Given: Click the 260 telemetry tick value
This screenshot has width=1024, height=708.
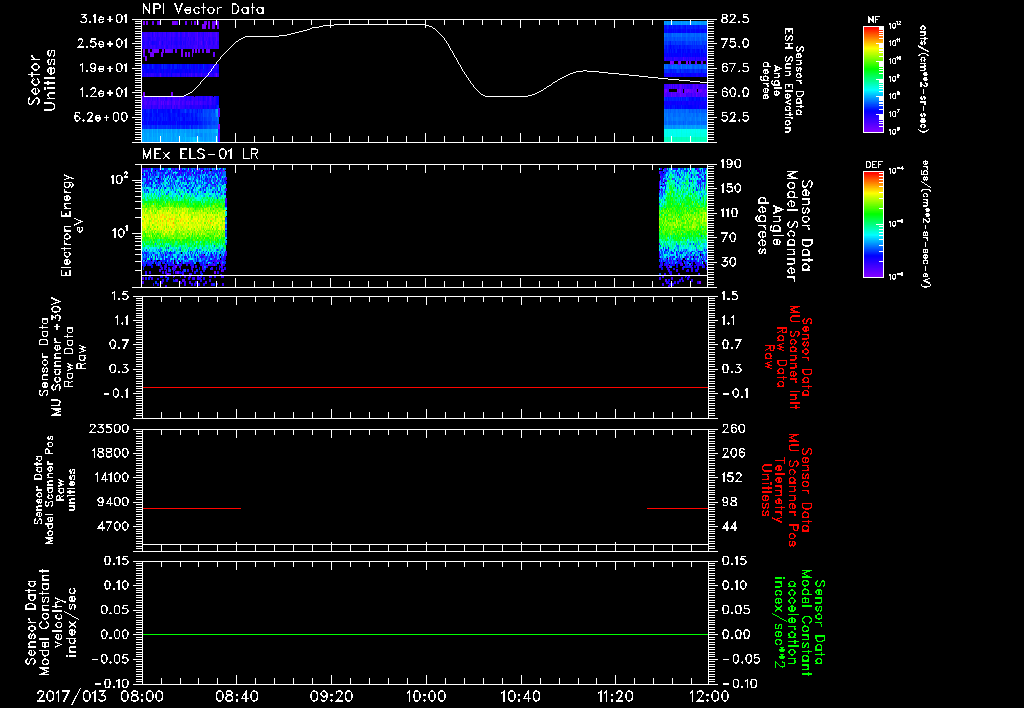Looking at the screenshot, I should (733, 428).
